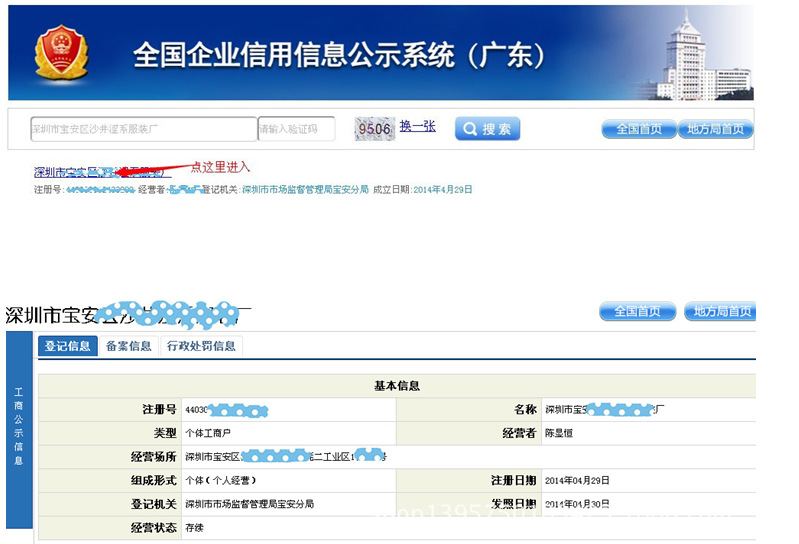Image resolution: width=799 pixels, height=544 pixels.
Task: Click the 请输入验证码 captcha input field
Action: coord(296,129)
